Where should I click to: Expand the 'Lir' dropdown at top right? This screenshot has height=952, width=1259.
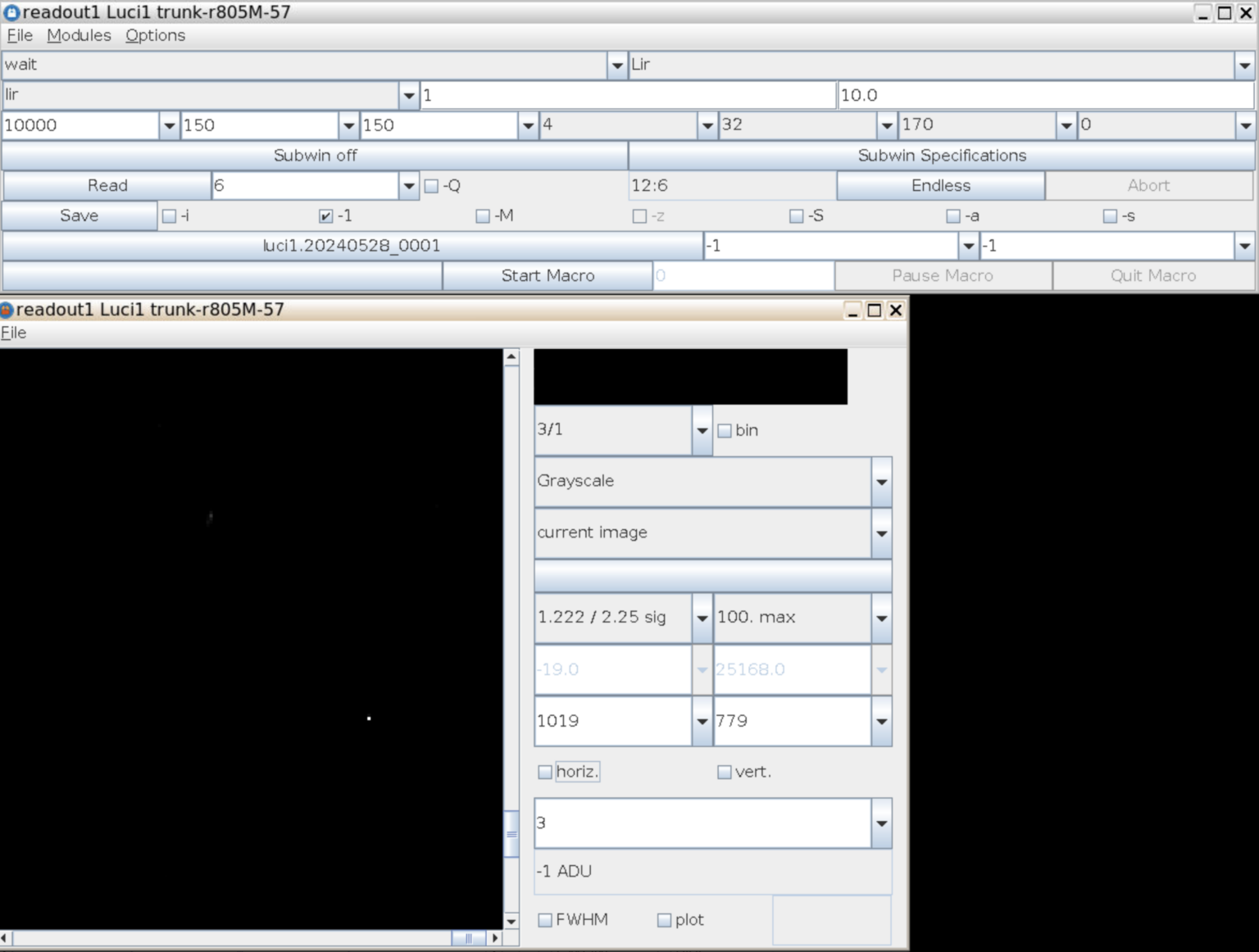1244,65
